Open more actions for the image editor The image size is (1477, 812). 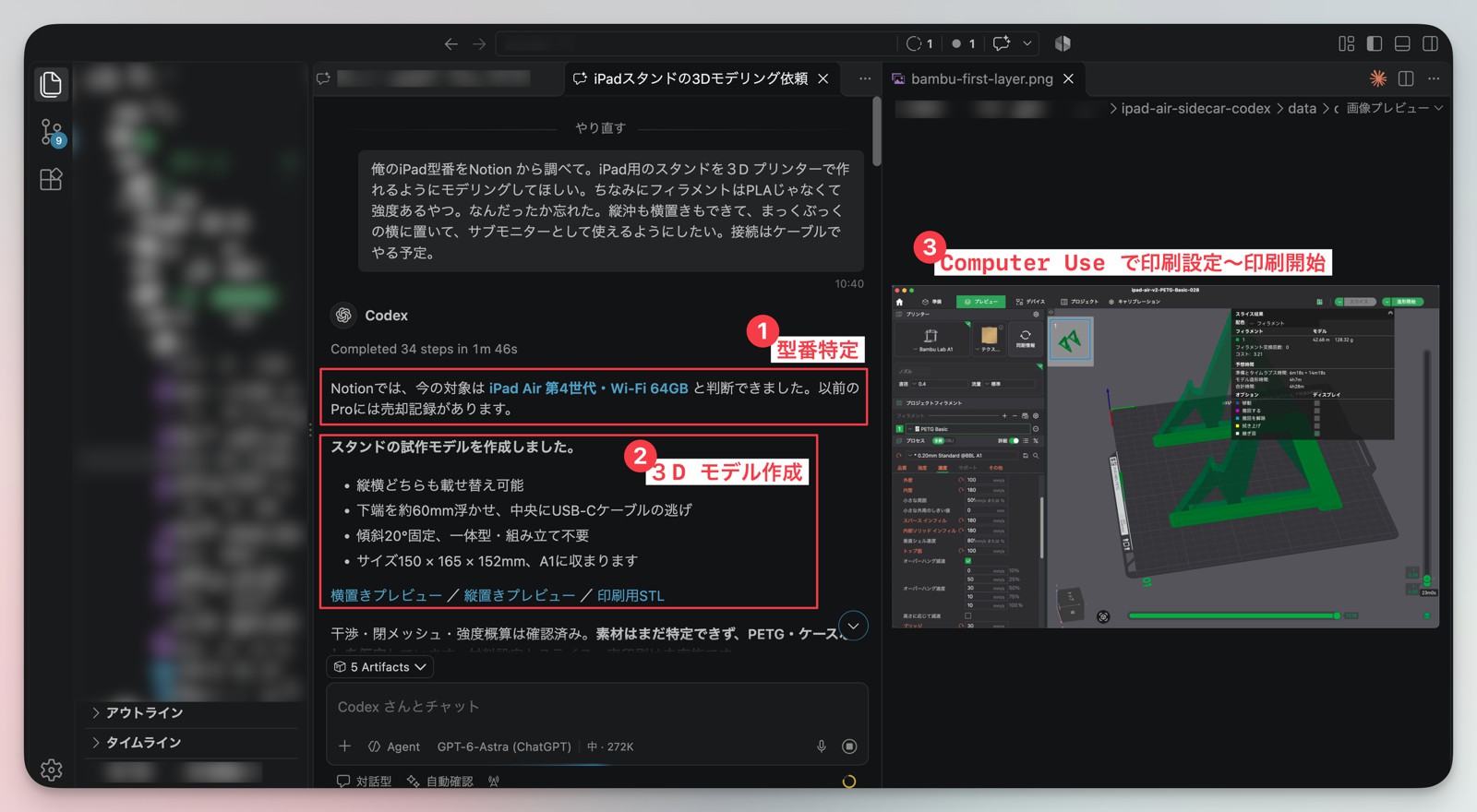[x=1434, y=78]
